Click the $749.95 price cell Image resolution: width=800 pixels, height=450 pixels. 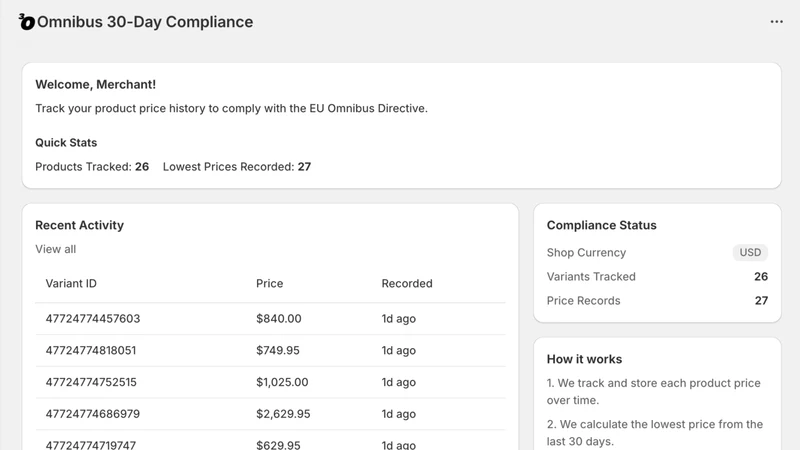click(278, 350)
